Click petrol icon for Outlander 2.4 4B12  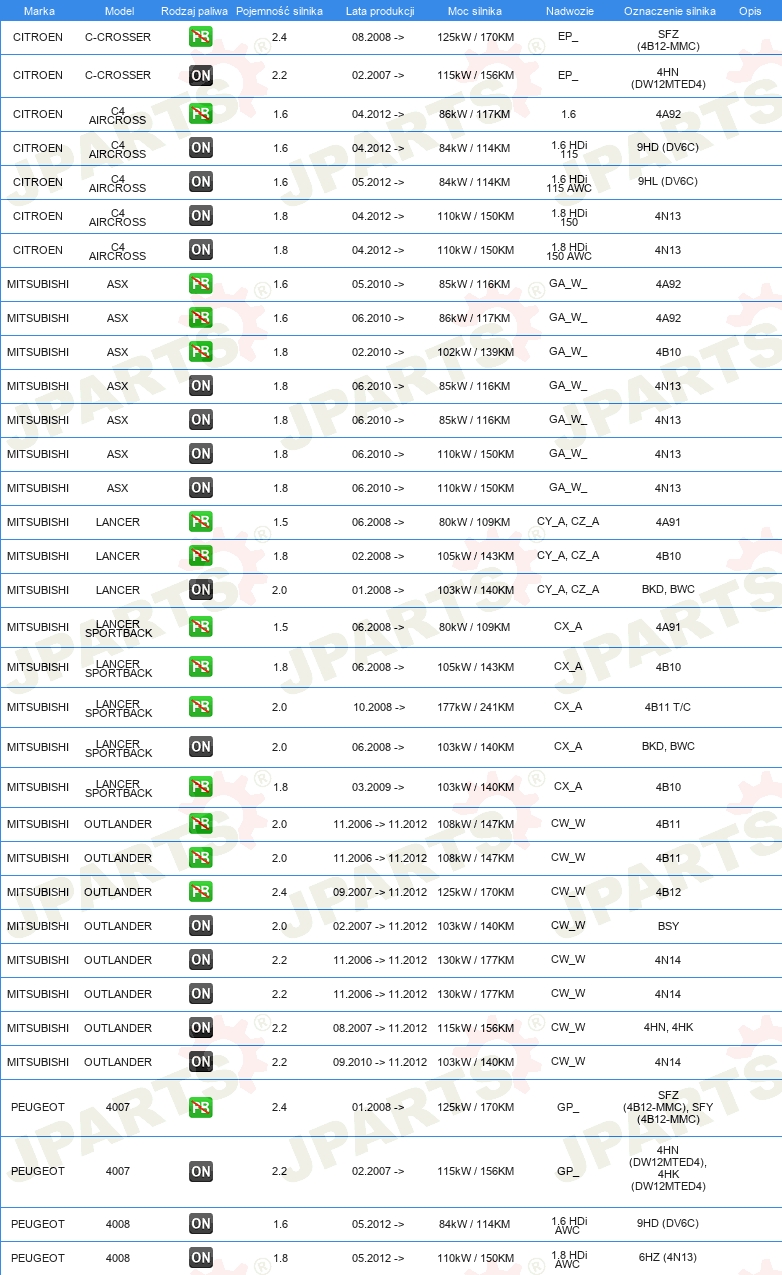click(x=201, y=892)
